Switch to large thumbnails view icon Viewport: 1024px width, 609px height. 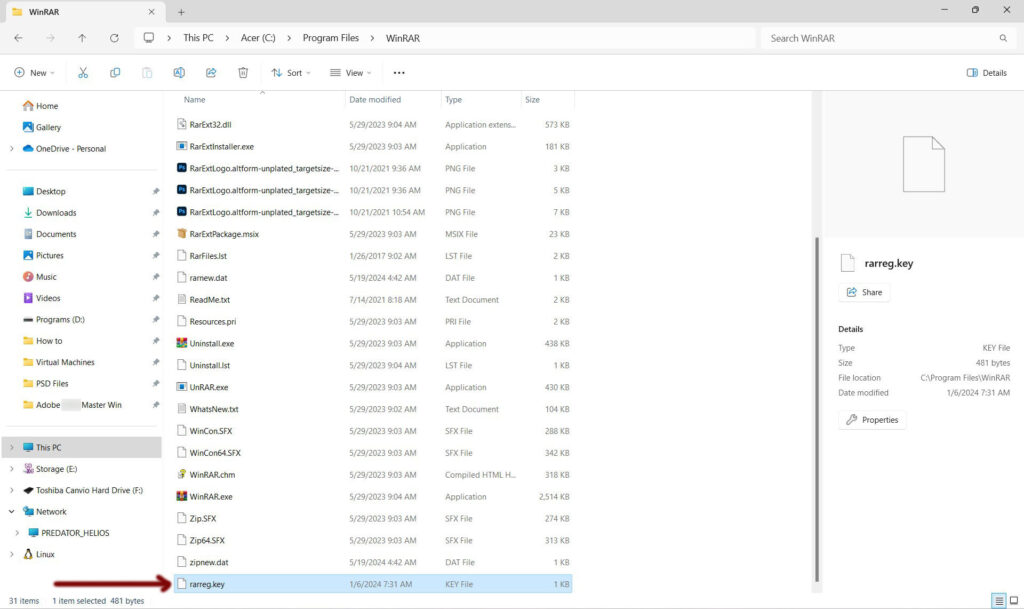[1014, 601]
